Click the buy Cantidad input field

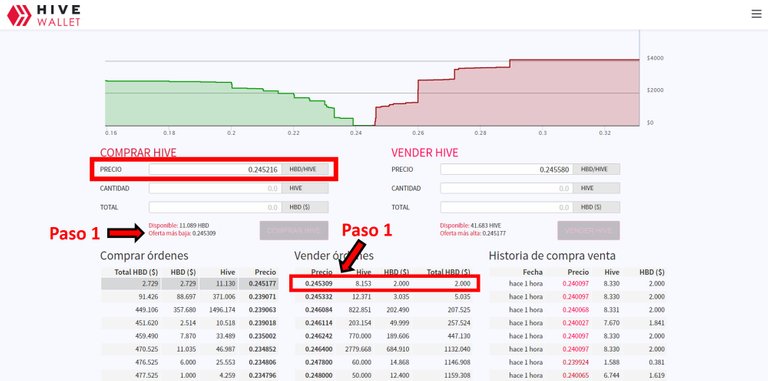point(215,188)
